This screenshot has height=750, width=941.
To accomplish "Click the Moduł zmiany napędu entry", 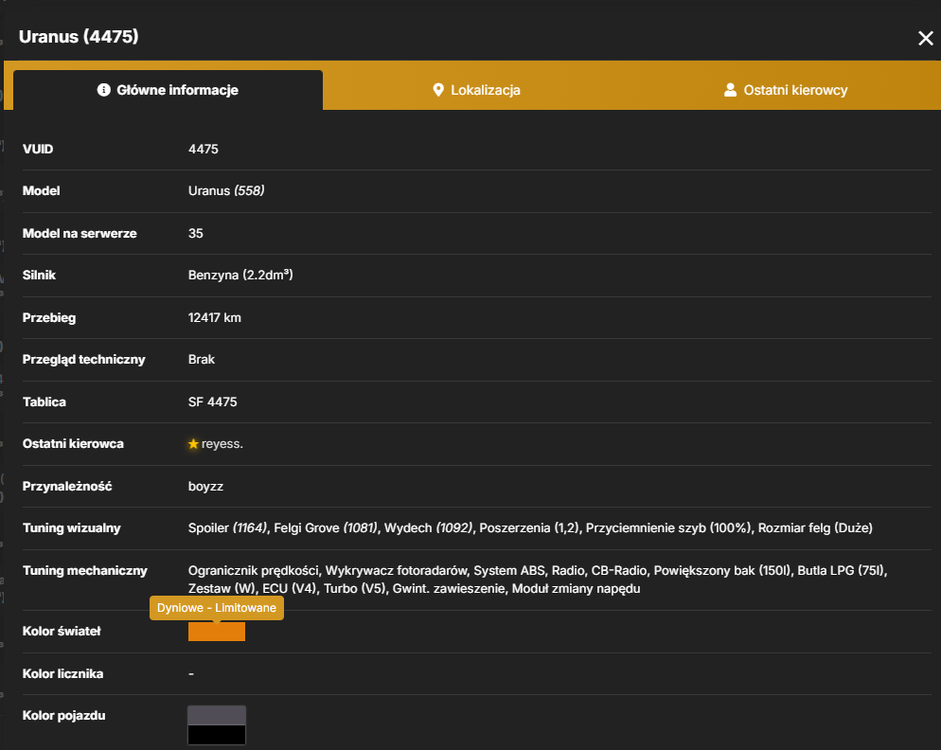I will (576, 589).
